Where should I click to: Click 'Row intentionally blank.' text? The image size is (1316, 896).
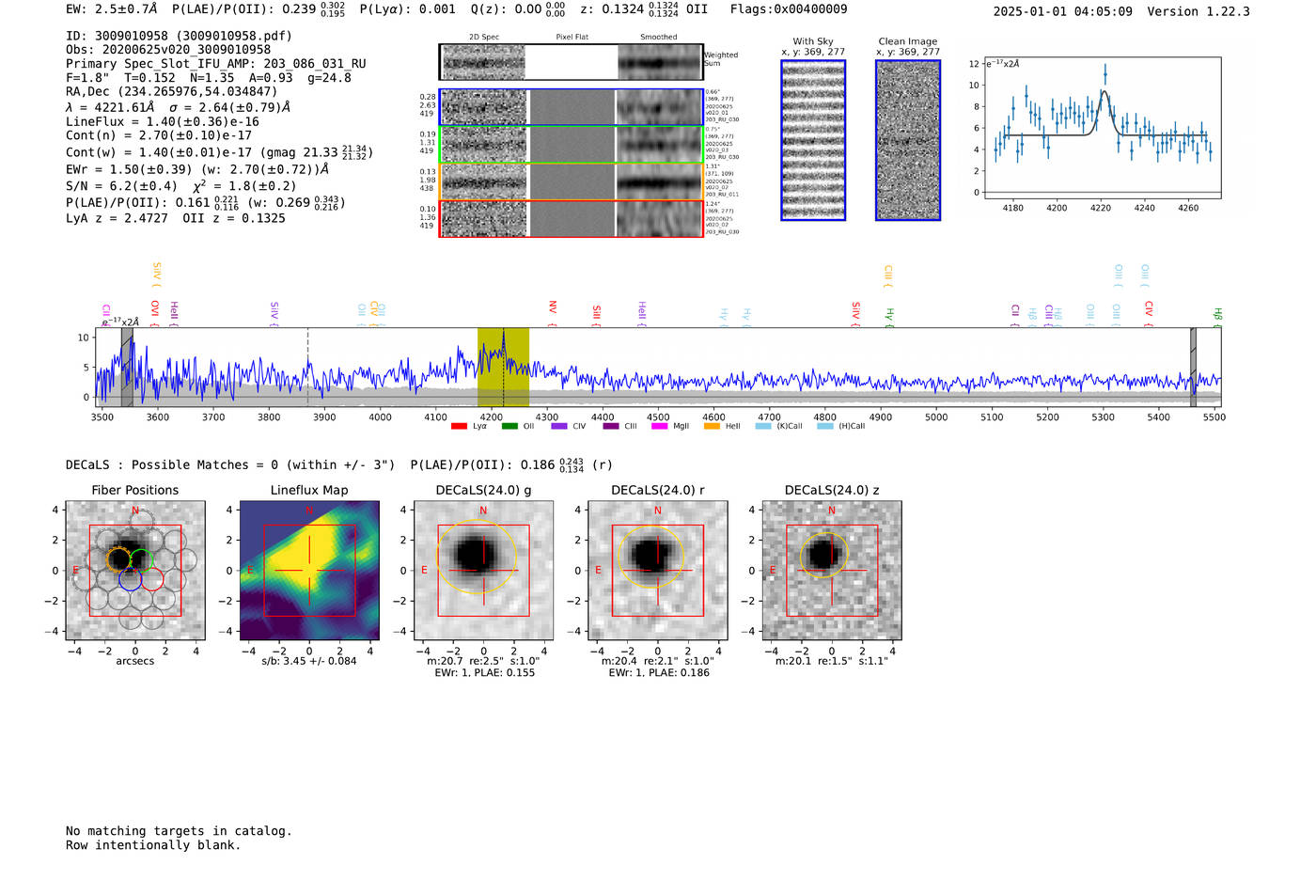tap(153, 845)
